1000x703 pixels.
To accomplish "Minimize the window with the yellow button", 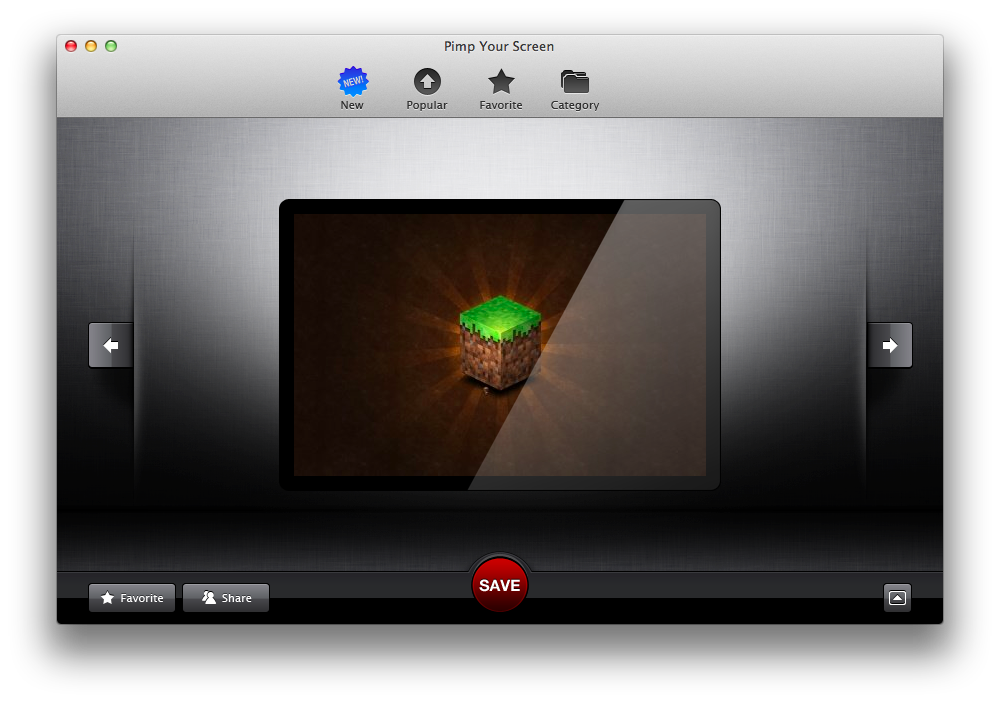I will coord(91,46).
